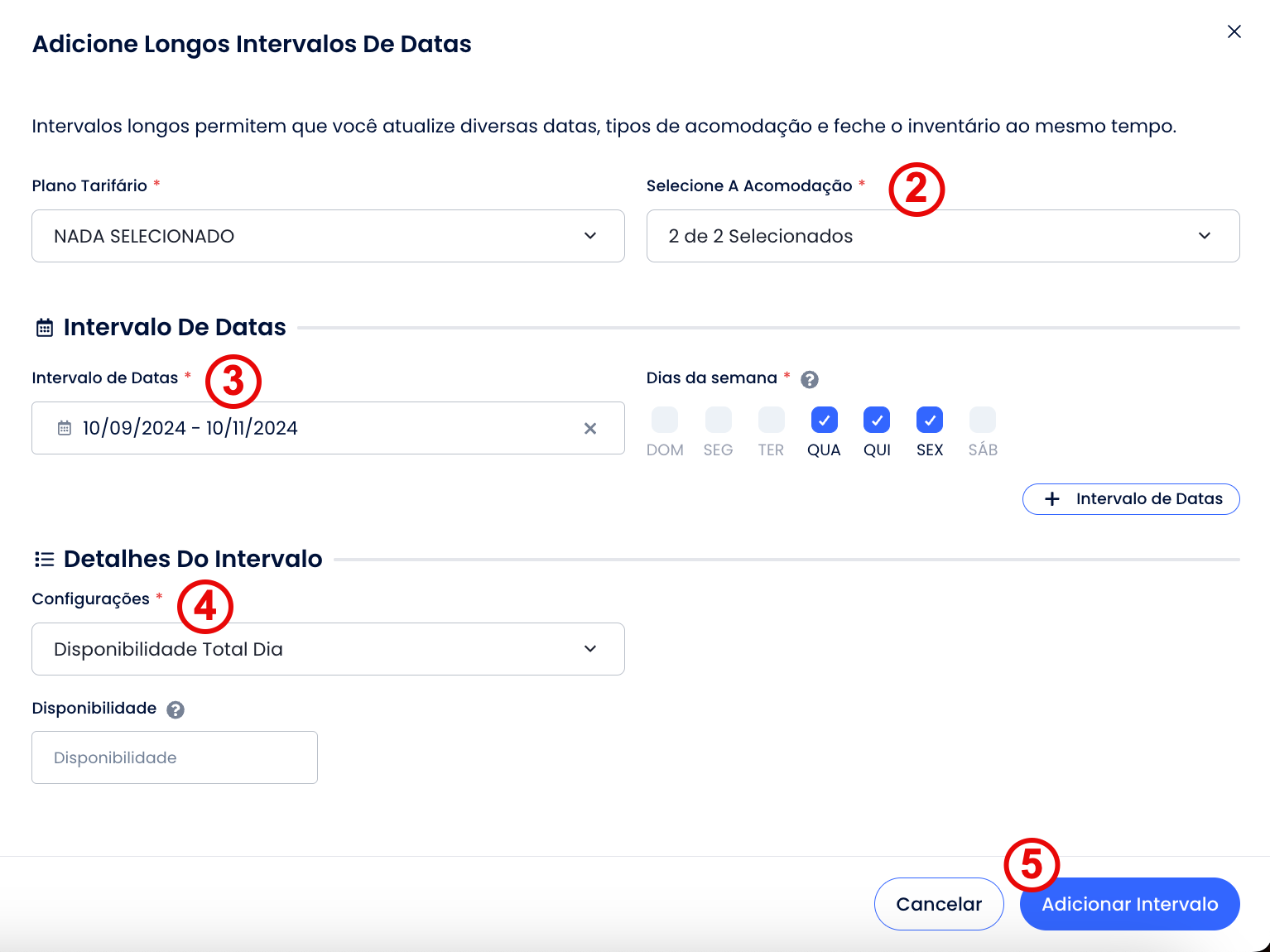Check the TER weekday box
Viewport: 1270px width, 952px height.
coord(771,420)
